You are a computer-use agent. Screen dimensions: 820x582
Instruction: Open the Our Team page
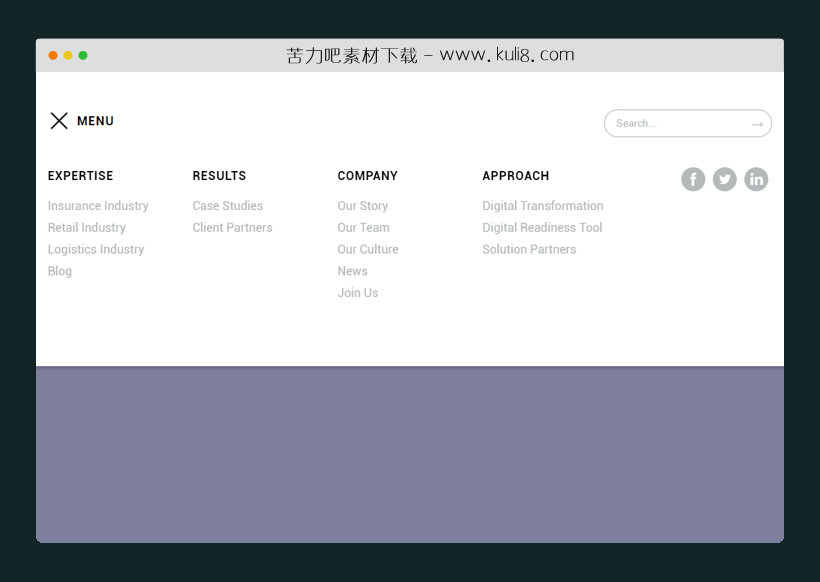(363, 228)
